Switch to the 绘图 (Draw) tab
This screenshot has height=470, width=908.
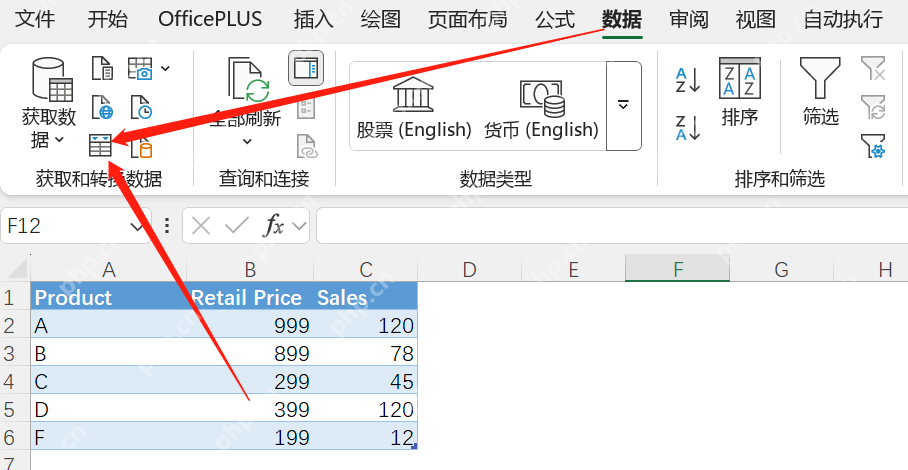[x=380, y=19]
